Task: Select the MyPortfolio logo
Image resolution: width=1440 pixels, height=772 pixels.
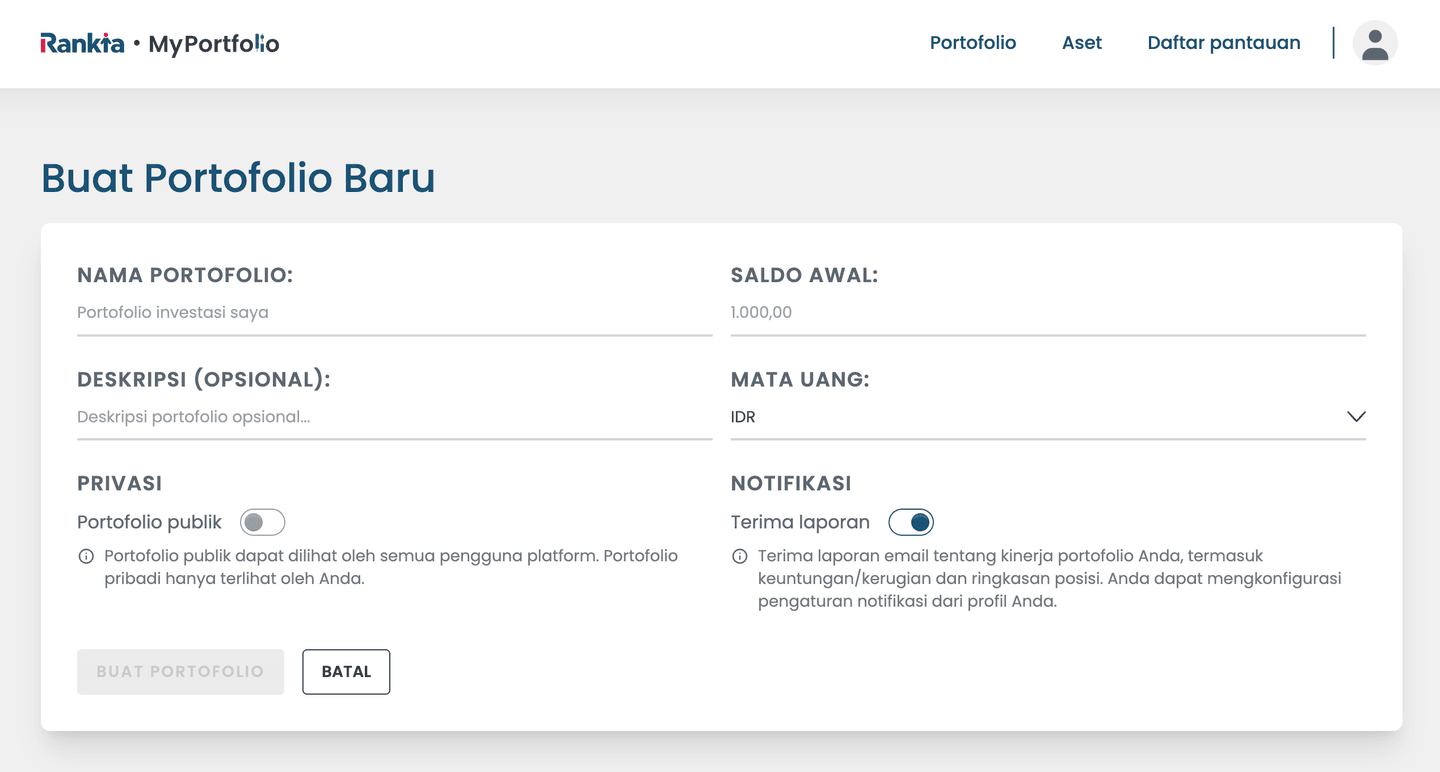Action: point(213,43)
